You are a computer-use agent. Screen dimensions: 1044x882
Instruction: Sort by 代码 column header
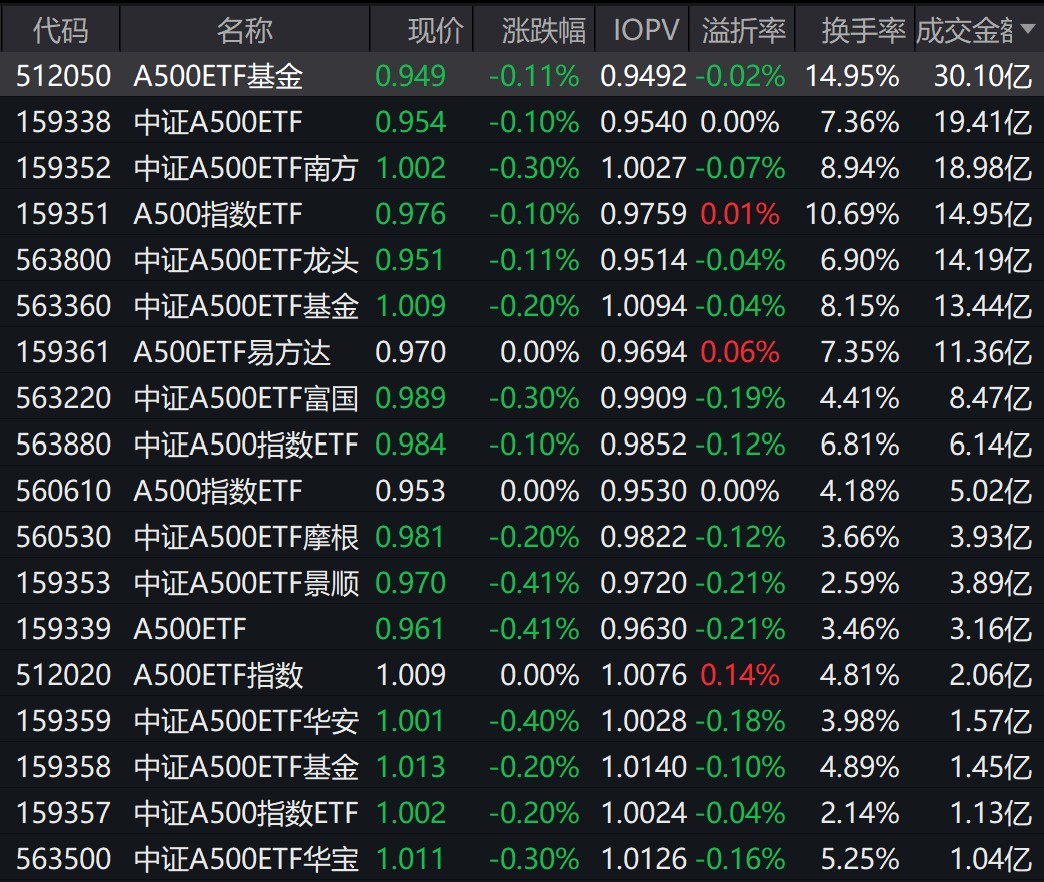tap(60, 31)
